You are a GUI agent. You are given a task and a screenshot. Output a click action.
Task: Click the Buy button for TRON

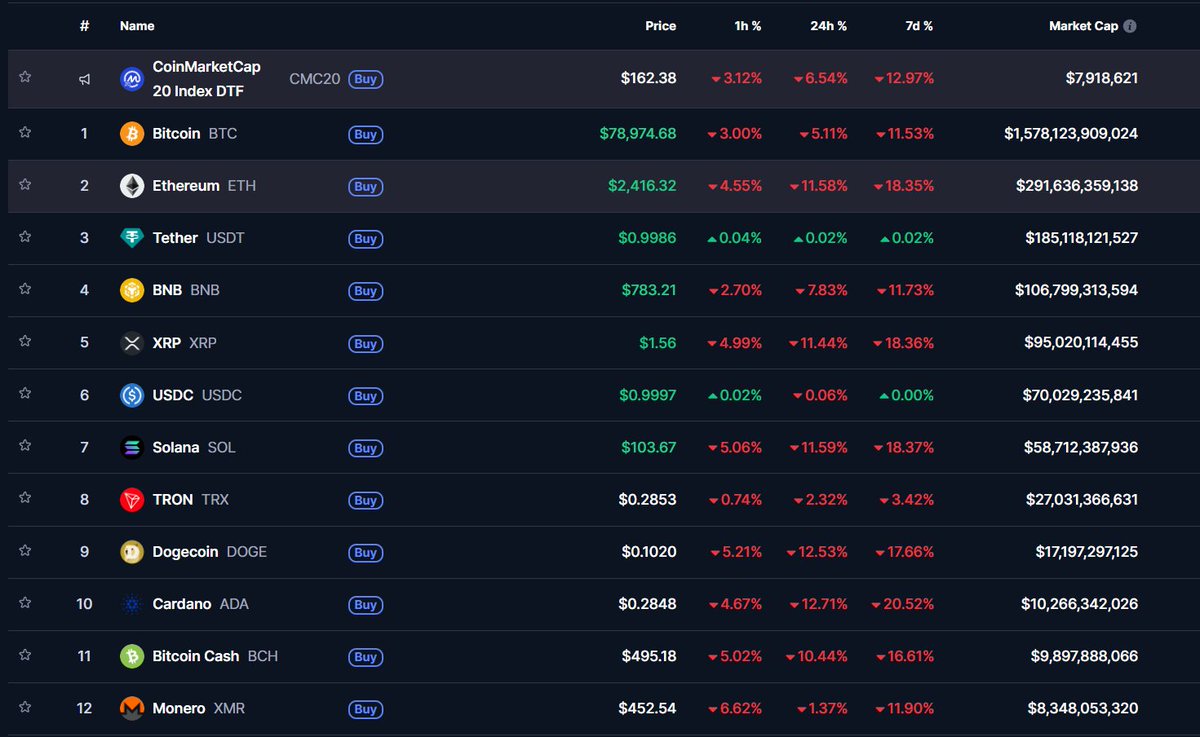[366, 500]
